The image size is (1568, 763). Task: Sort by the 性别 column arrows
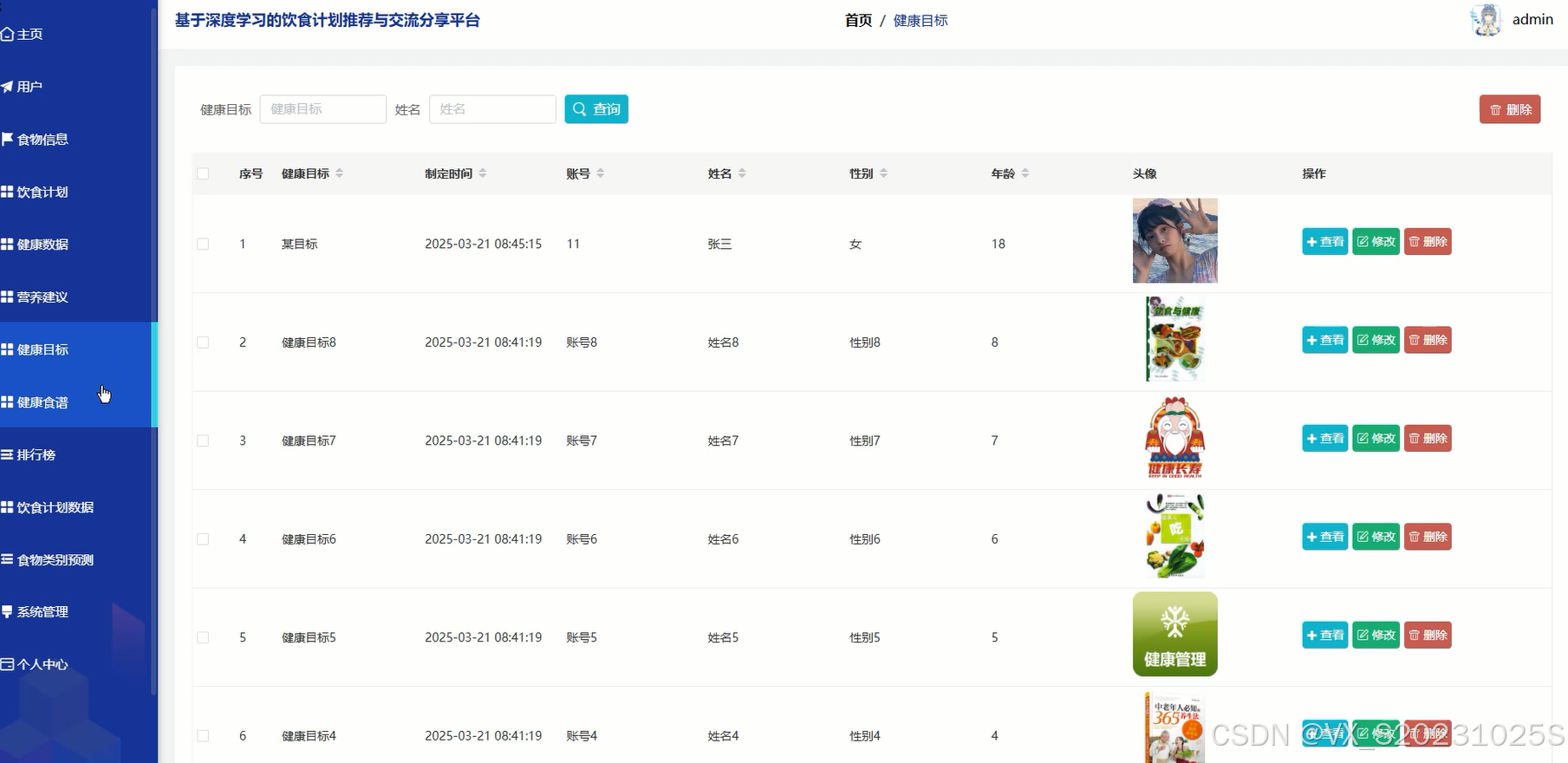(x=883, y=173)
